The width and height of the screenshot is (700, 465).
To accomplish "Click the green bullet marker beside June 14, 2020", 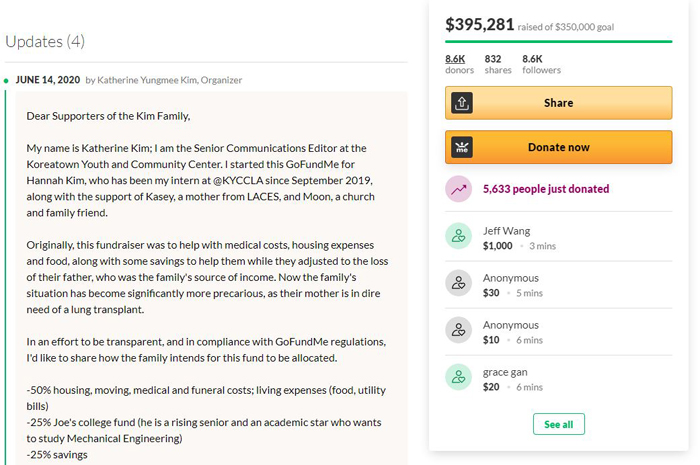I will (x=6, y=81).
